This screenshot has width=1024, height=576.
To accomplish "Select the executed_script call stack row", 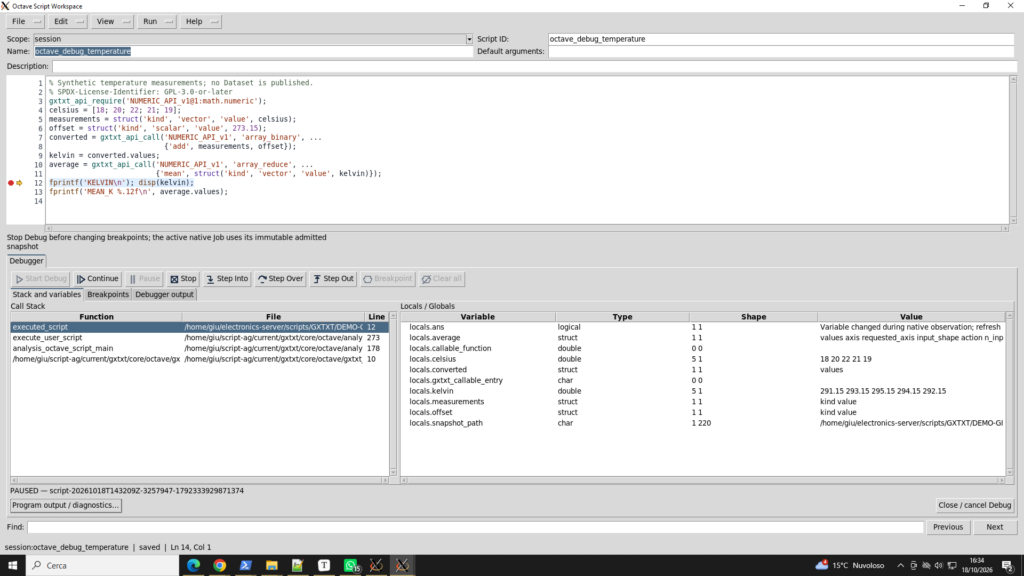I will coord(199,327).
